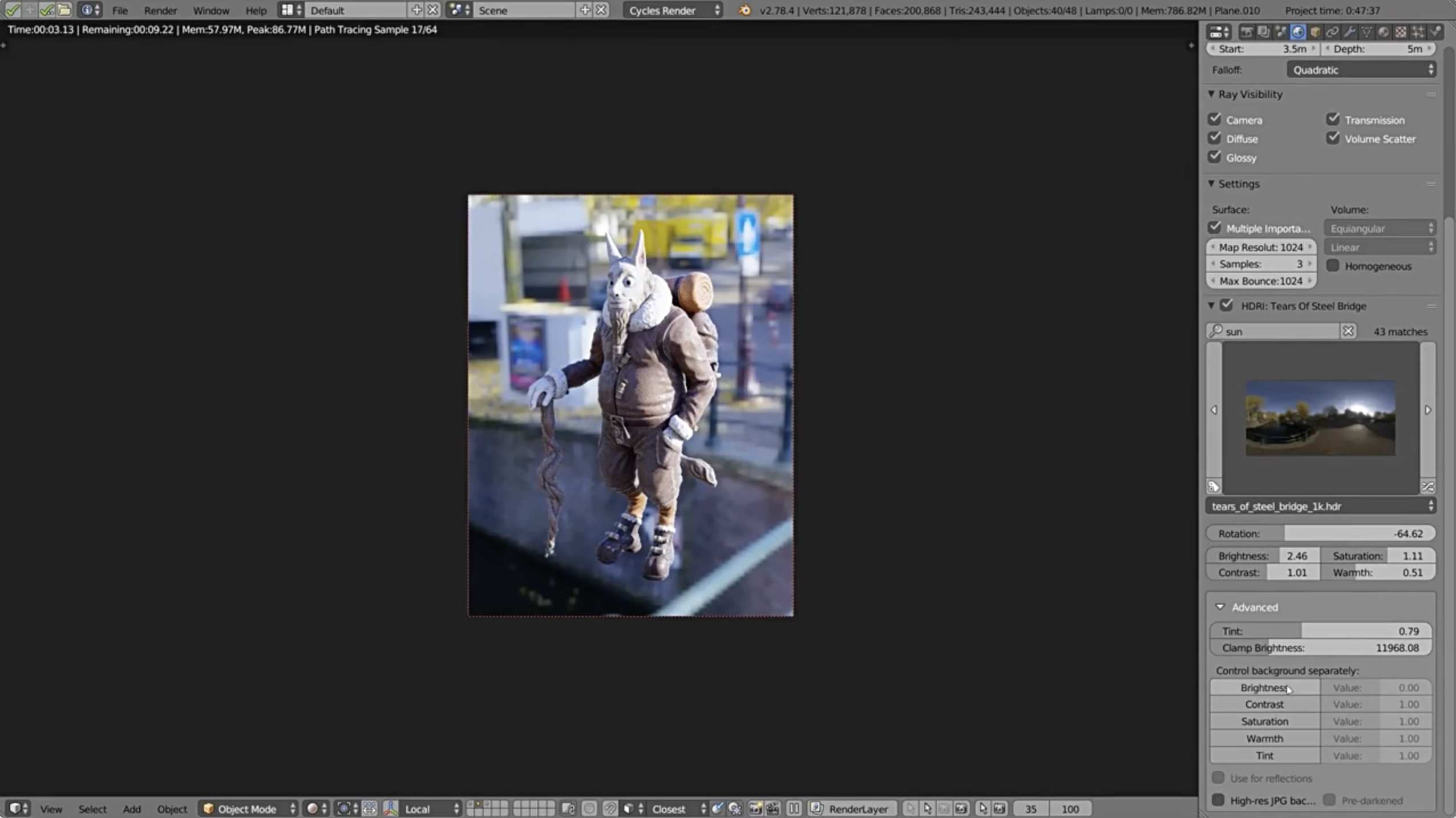Show next HDRI preview arrow
This screenshot has height=818, width=1456.
coord(1427,410)
